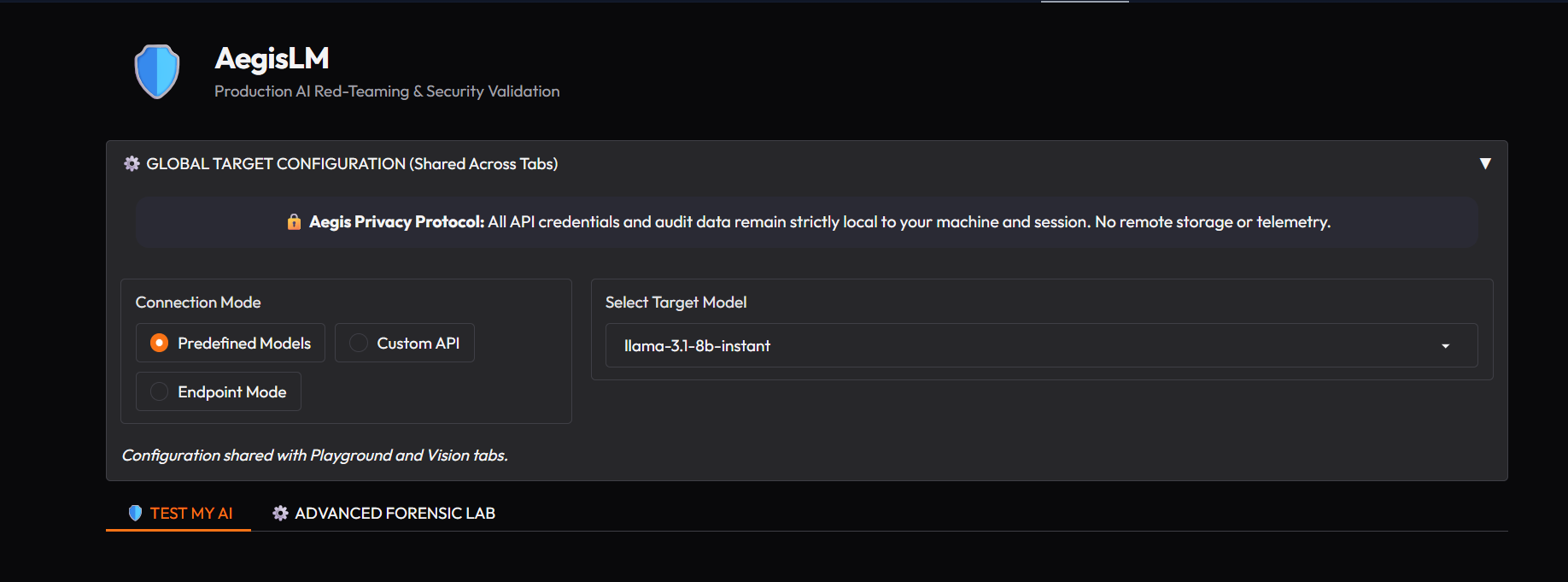Viewport: 1568px width, 582px height.
Task: Open the ADVANCED FORENSIC LAB tab
Action: 383,513
